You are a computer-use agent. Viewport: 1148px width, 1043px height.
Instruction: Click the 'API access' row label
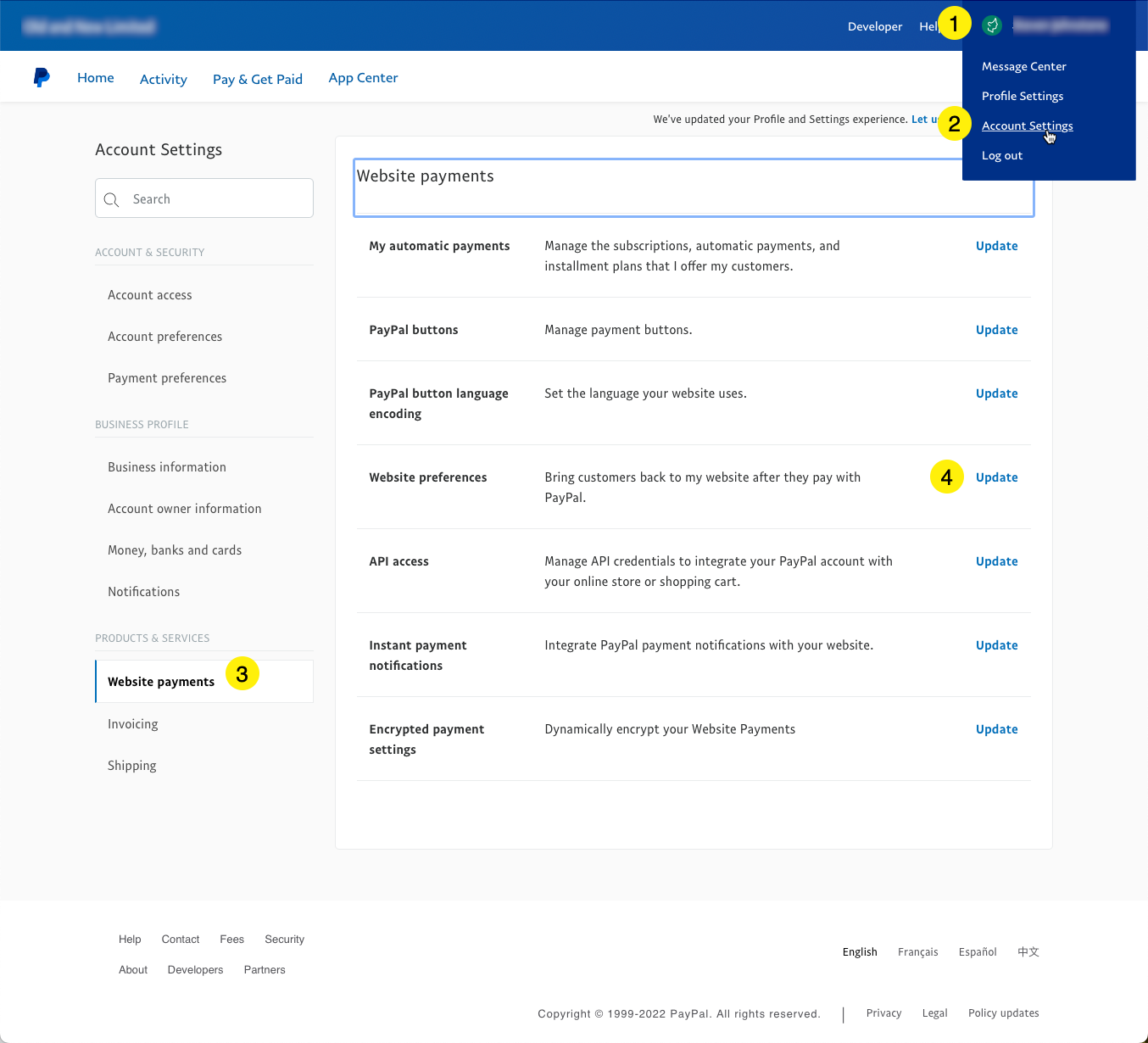pyautogui.click(x=399, y=561)
